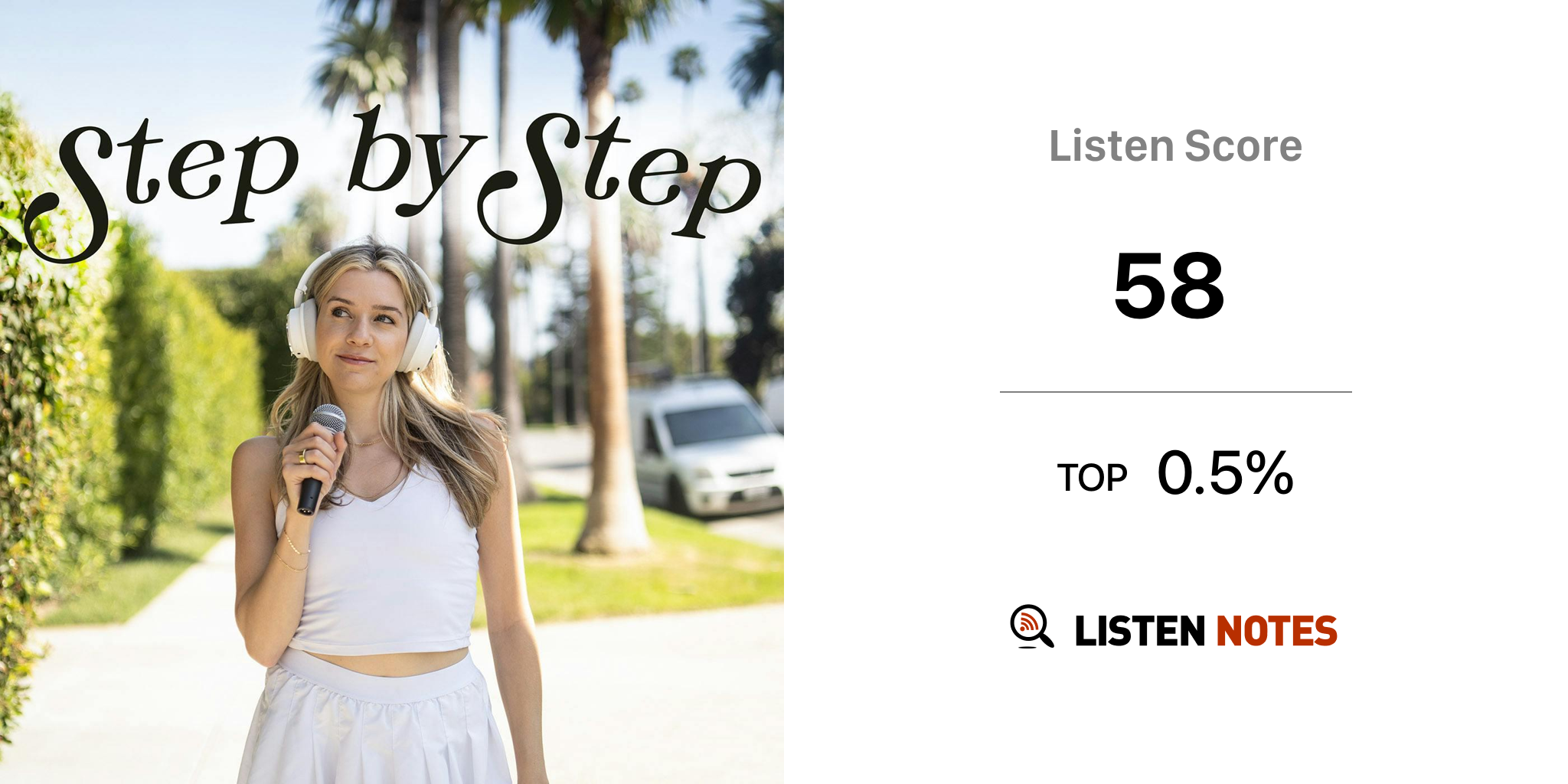Image resolution: width=1568 pixels, height=784 pixels.
Task: Click the host's white skirt
Action: (x=374, y=720)
